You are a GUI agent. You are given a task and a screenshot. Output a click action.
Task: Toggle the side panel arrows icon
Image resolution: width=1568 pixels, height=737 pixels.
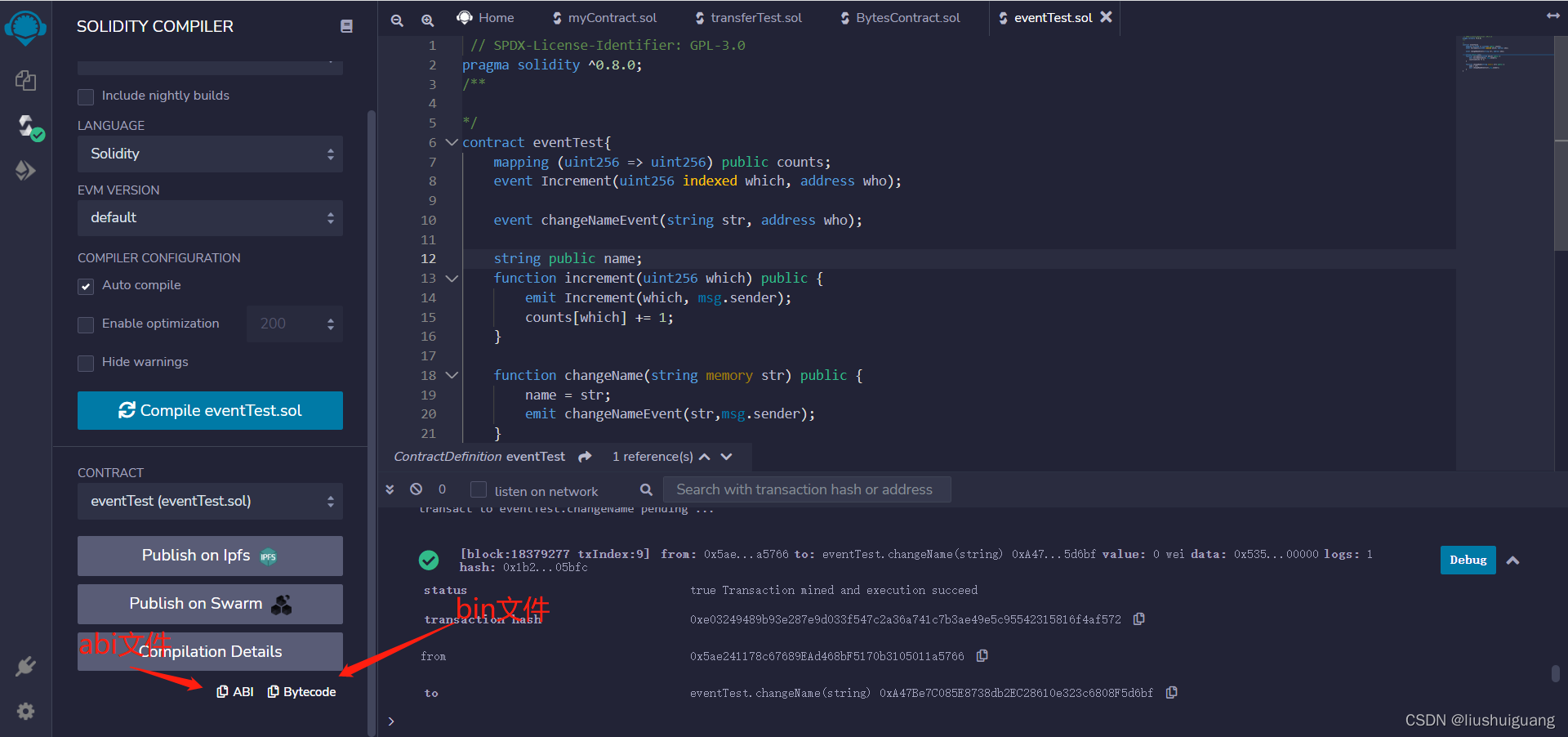(1553, 16)
